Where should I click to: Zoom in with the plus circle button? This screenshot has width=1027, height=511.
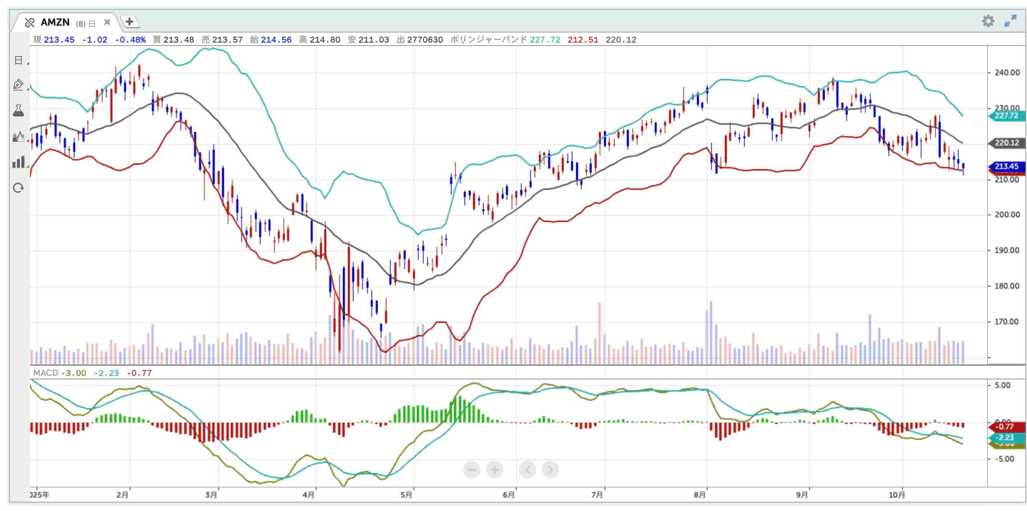coord(494,469)
